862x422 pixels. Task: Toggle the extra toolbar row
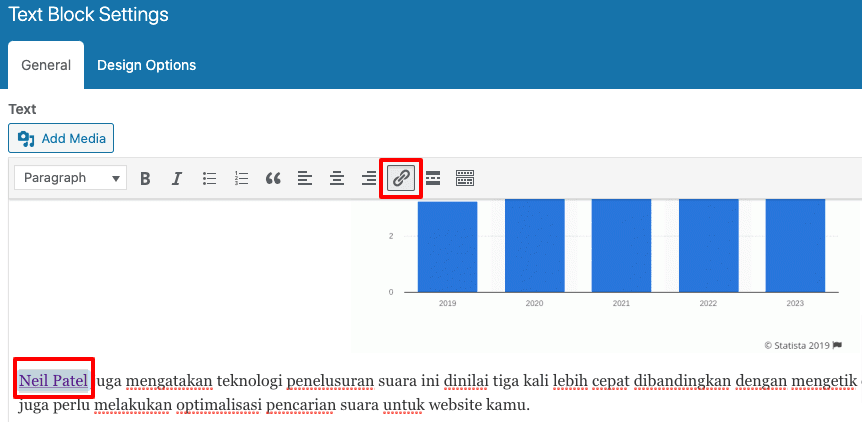pyautogui.click(x=465, y=178)
